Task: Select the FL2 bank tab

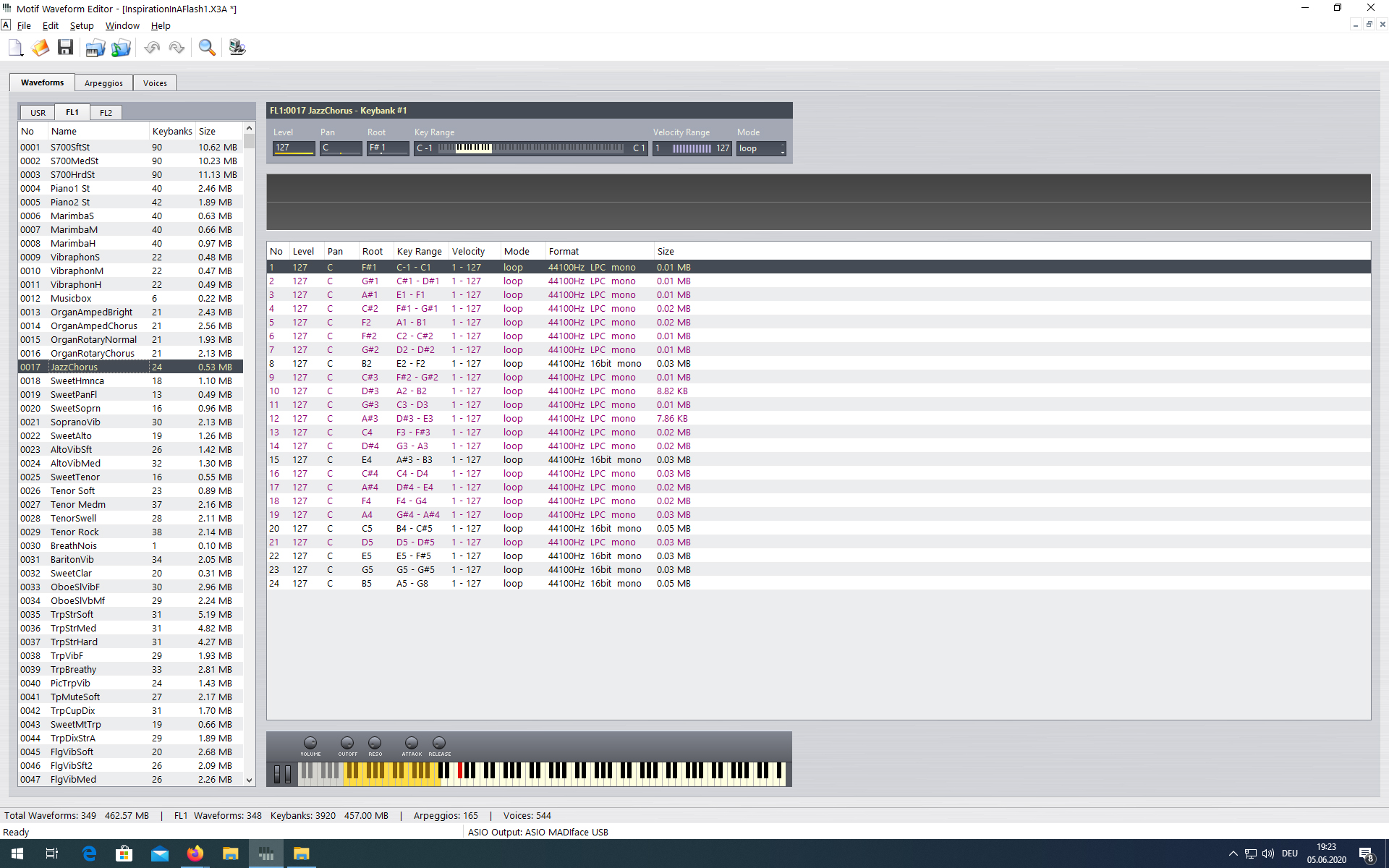Action: 106,113
